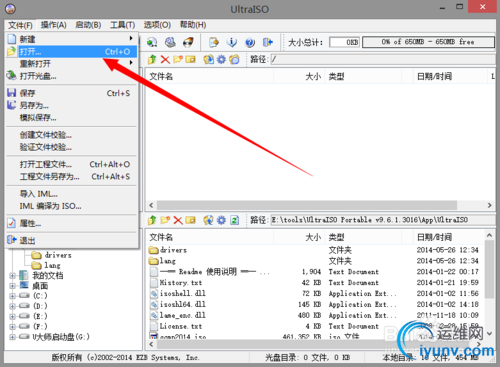Choose 打开光盘... menu entry
Image resolution: width=500 pixels, height=367 pixels.
click(x=71, y=76)
